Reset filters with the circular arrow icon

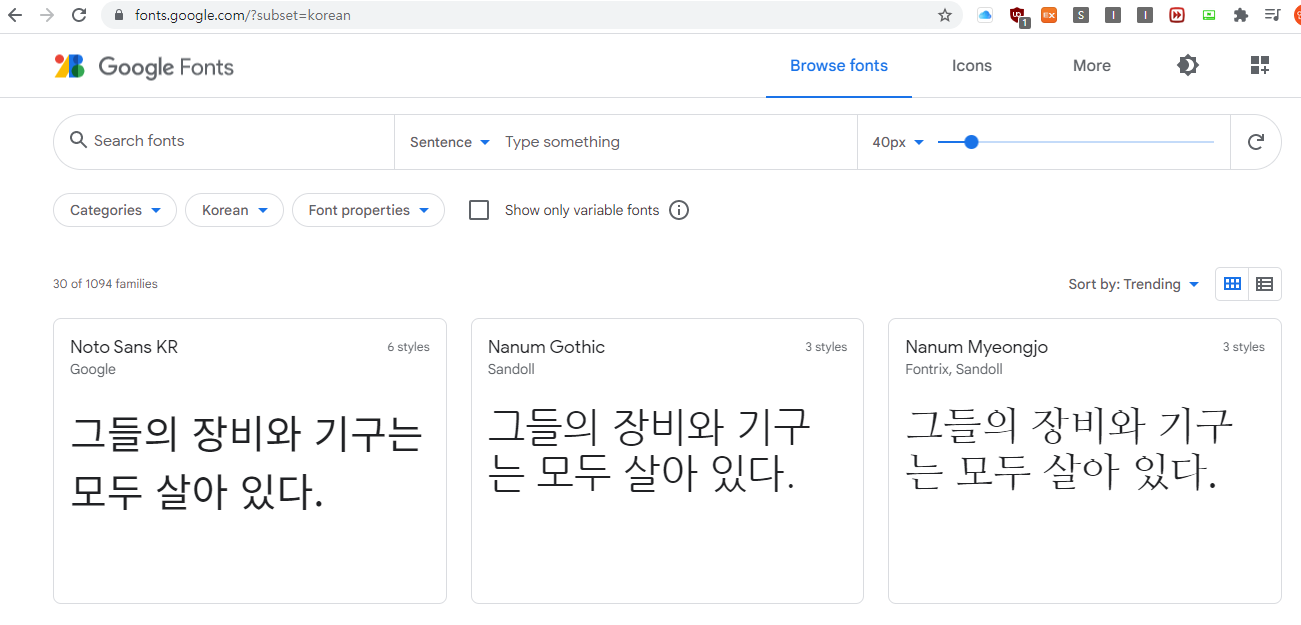(1256, 142)
